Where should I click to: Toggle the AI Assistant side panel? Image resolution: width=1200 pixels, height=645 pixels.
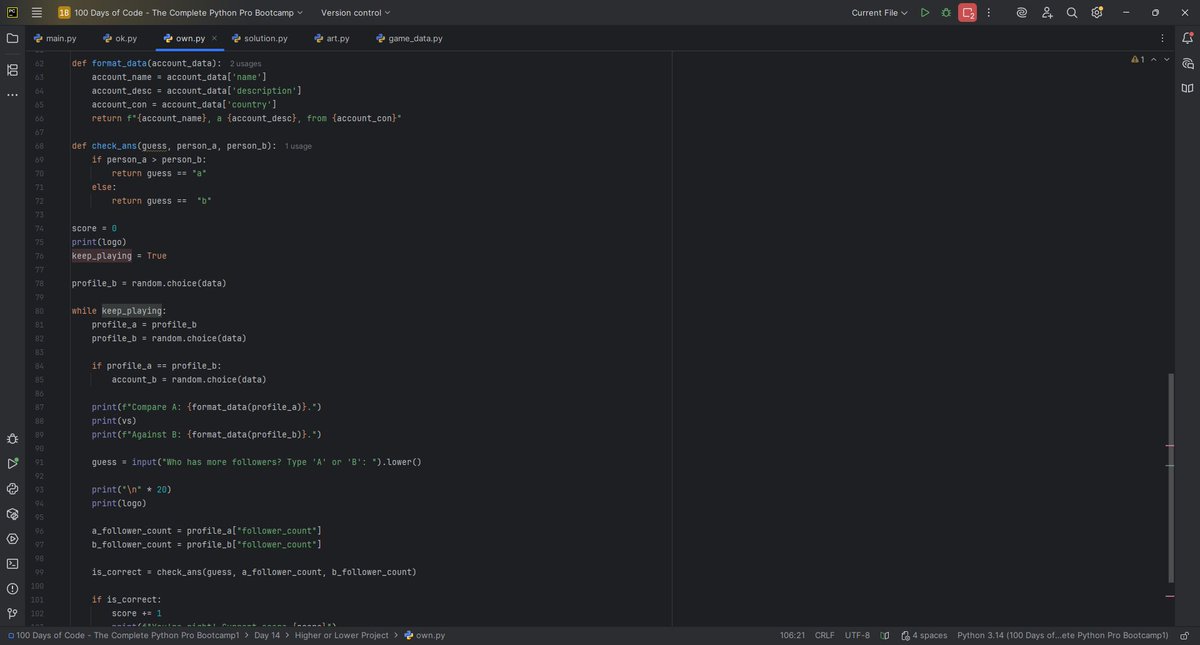tap(1187, 63)
